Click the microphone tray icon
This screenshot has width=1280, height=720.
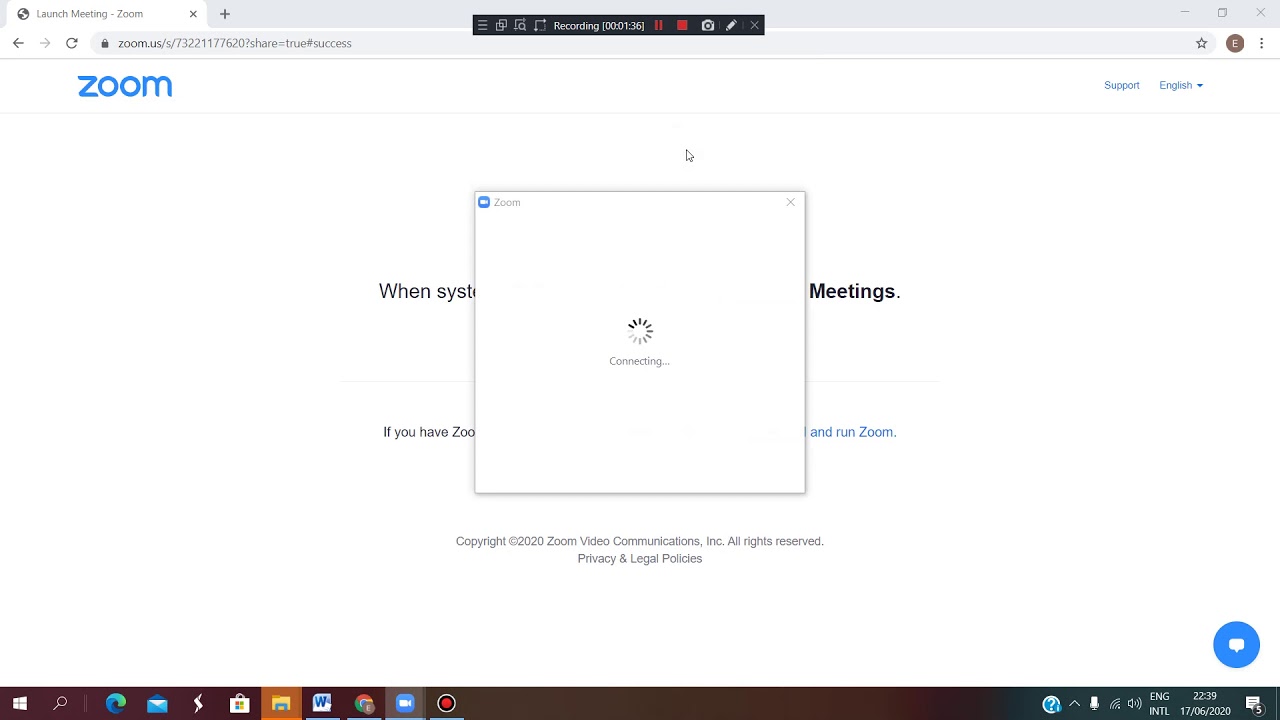pyautogui.click(x=1095, y=704)
